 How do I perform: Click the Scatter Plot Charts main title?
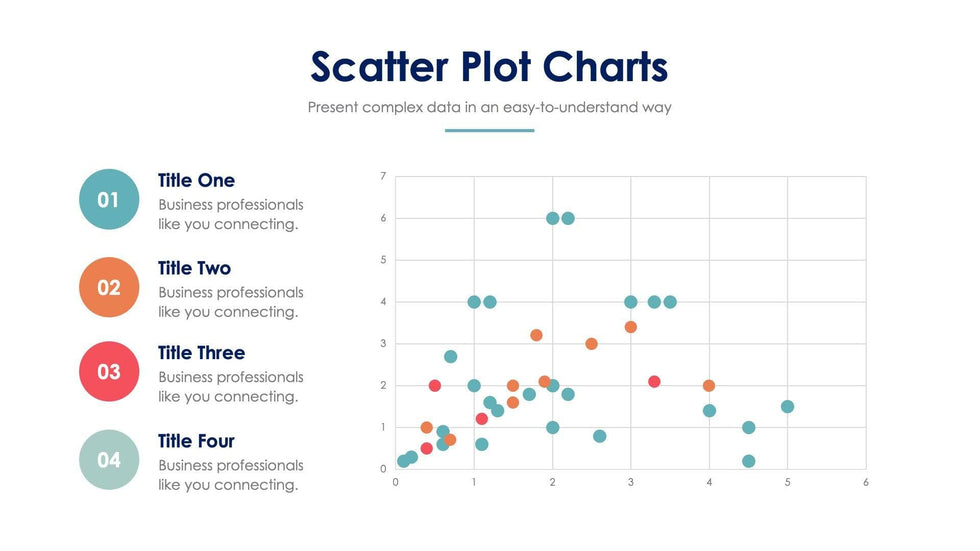click(x=489, y=66)
